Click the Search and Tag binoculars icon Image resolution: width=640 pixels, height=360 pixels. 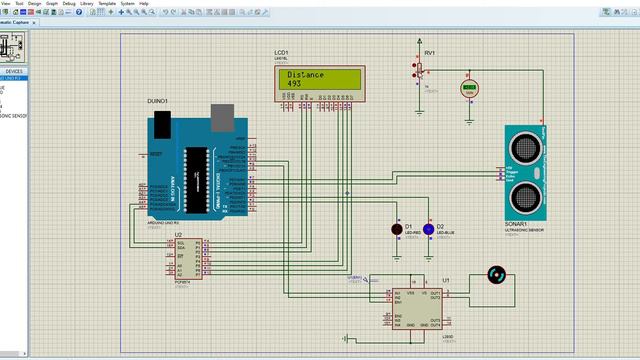point(617,12)
